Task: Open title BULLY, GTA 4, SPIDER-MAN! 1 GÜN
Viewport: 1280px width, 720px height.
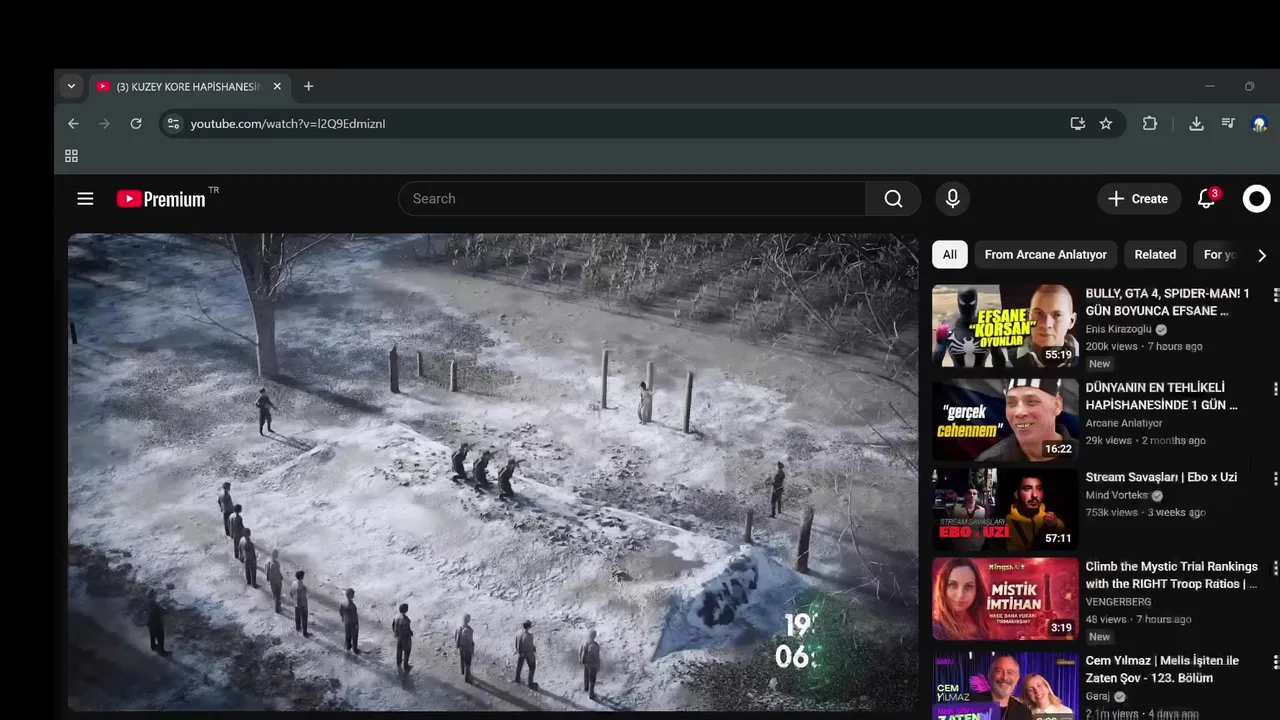Action: coord(1167,302)
